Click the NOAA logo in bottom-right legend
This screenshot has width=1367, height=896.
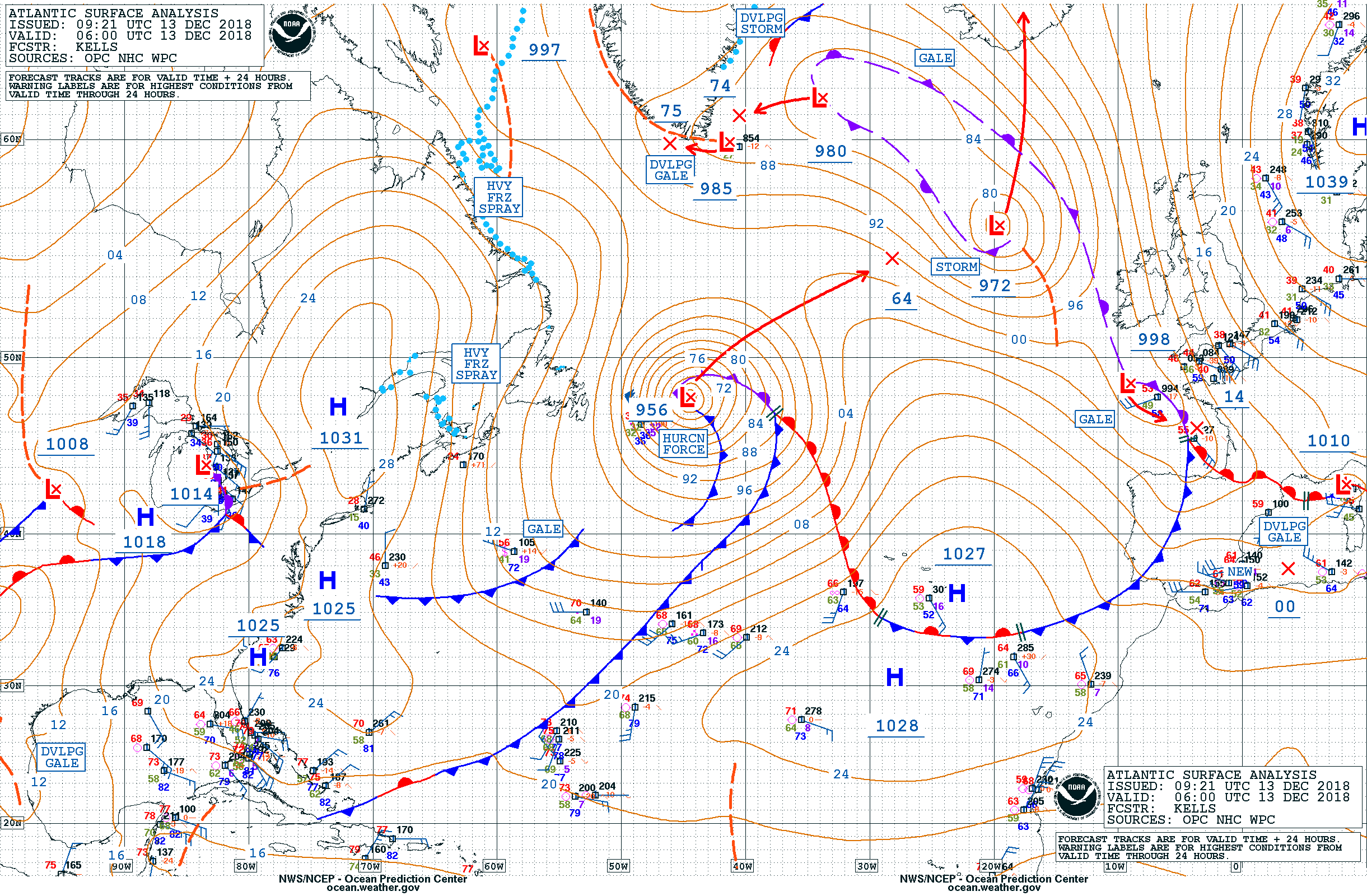[x=1077, y=798]
